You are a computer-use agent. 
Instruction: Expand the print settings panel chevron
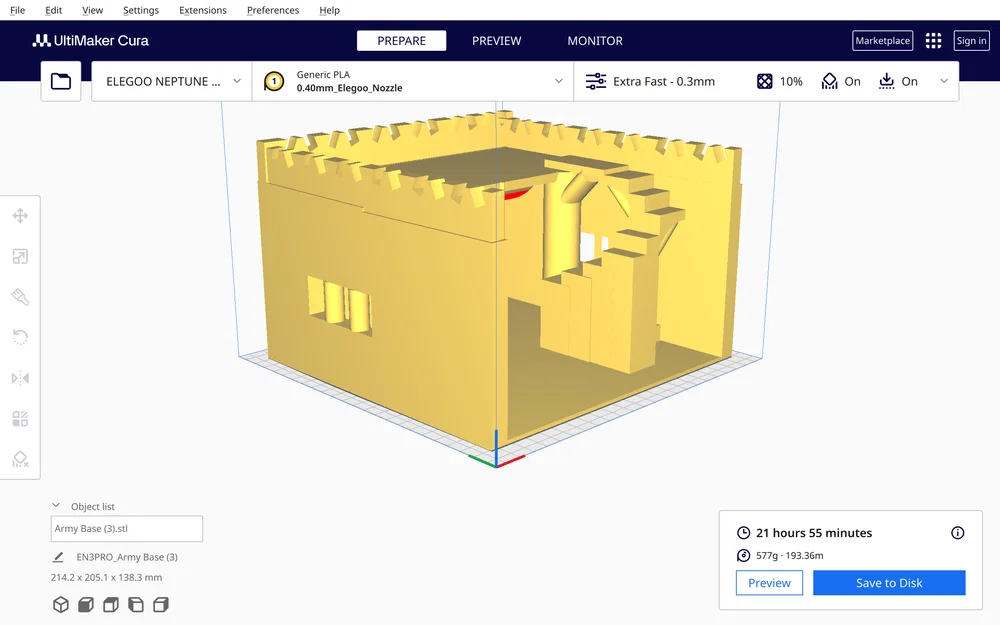click(x=944, y=82)
